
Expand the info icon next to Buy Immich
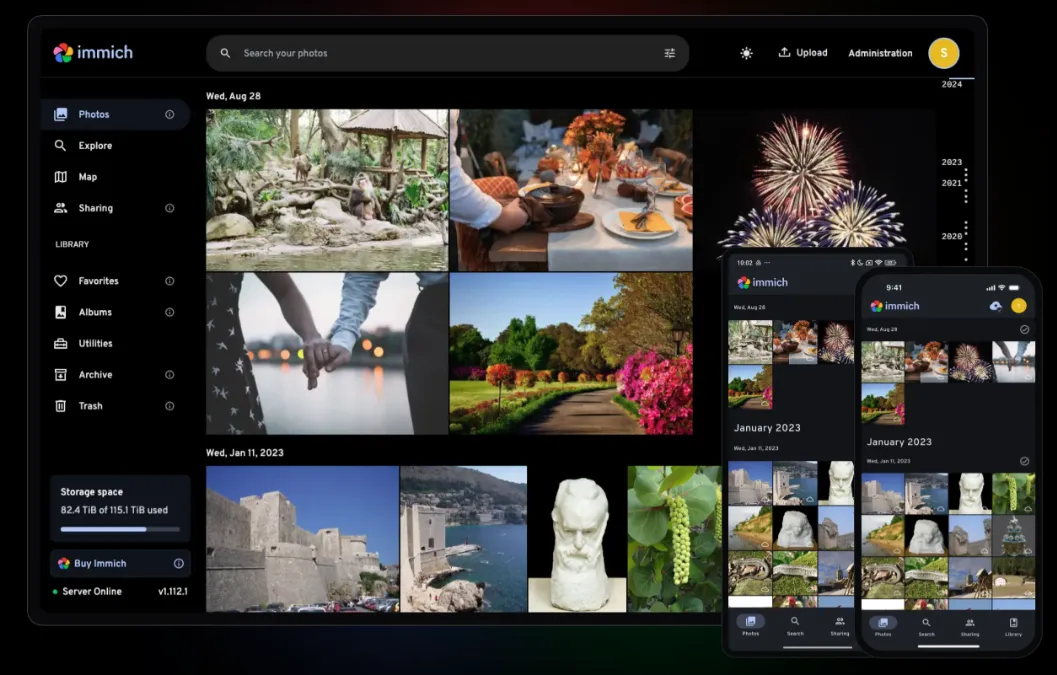click(x=178, y=564)
